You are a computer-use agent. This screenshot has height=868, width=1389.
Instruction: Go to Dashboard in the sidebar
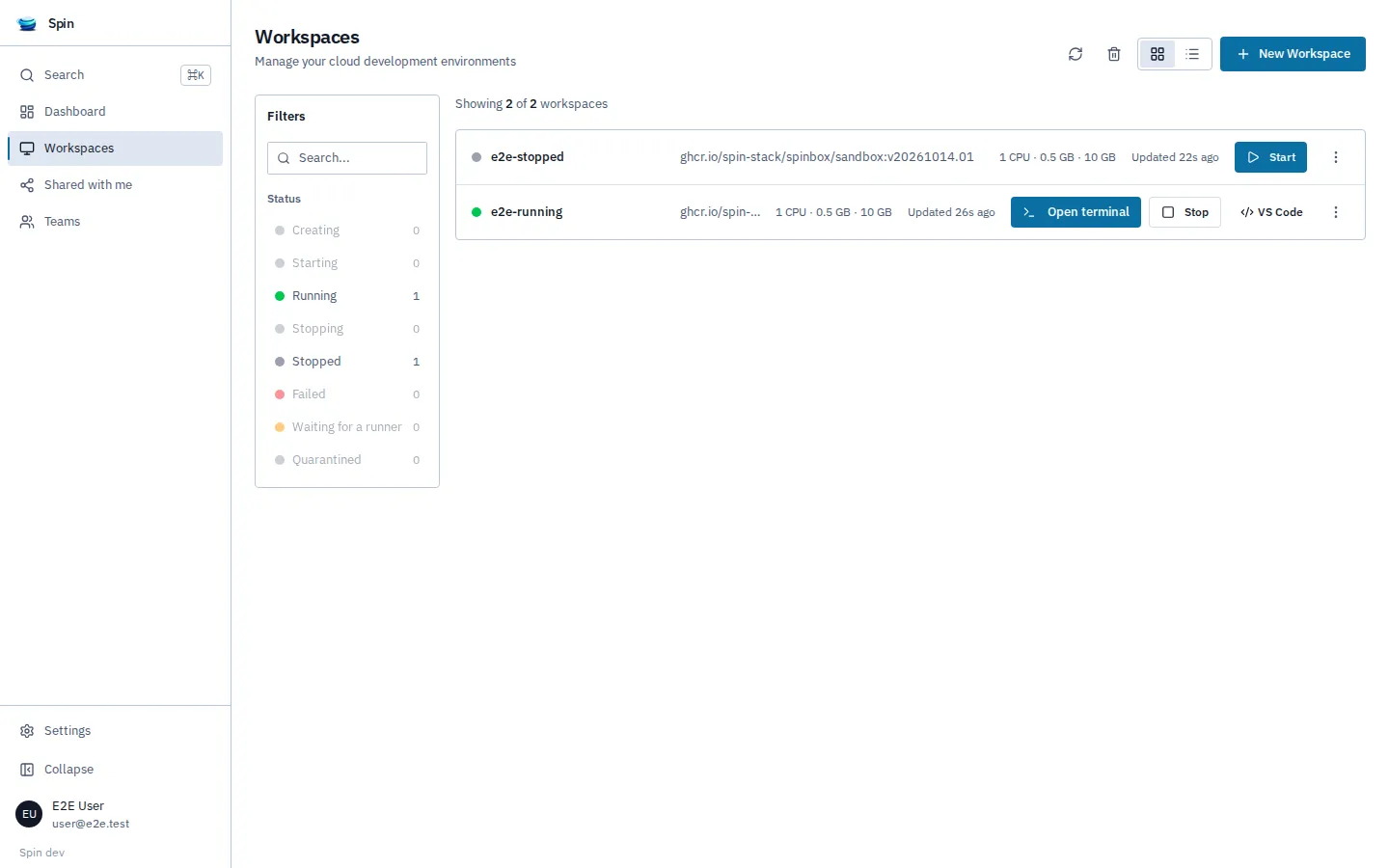coord(115,112)
